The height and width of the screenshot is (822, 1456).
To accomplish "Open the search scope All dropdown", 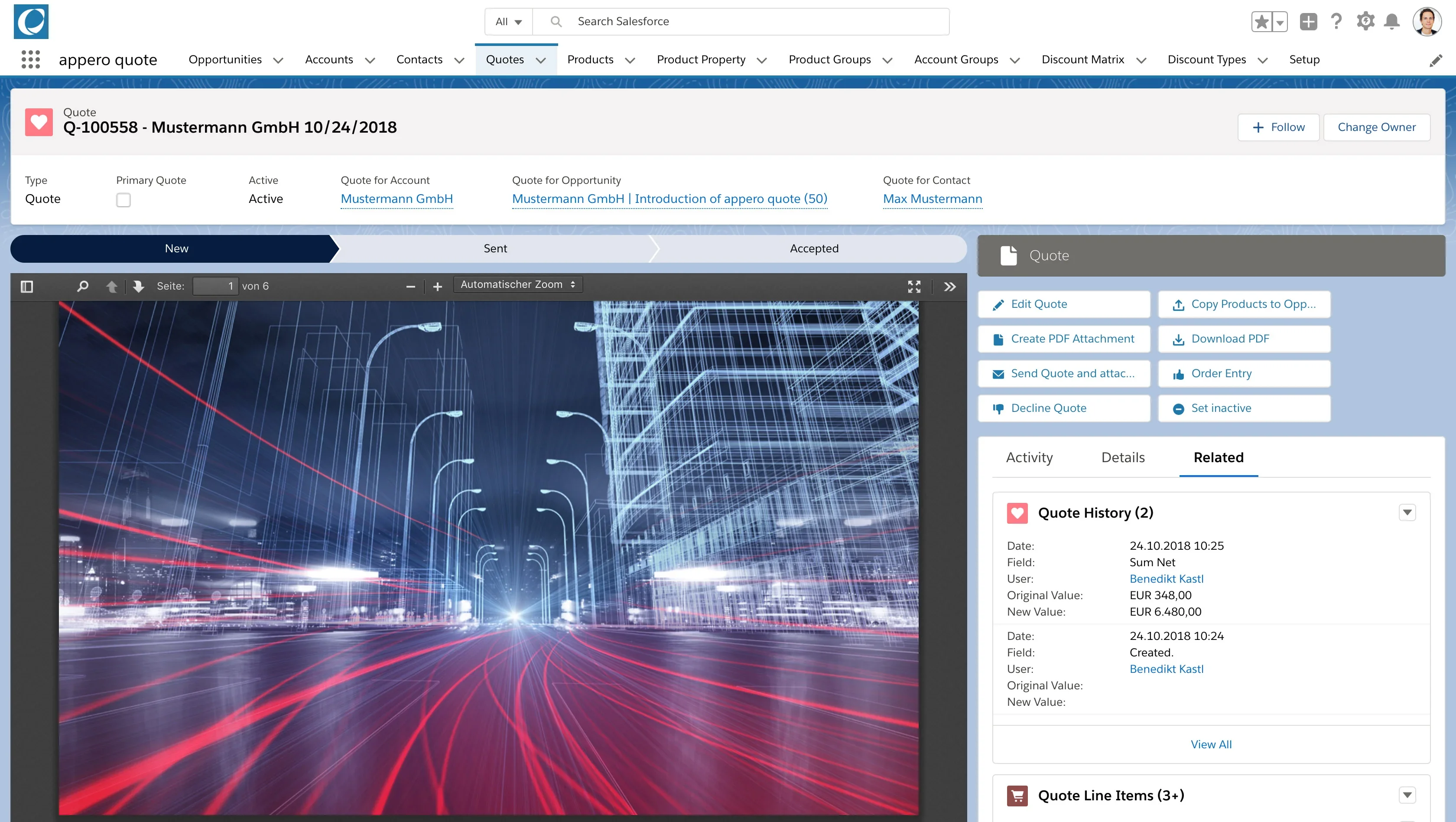I will click(x=508, y=22).
